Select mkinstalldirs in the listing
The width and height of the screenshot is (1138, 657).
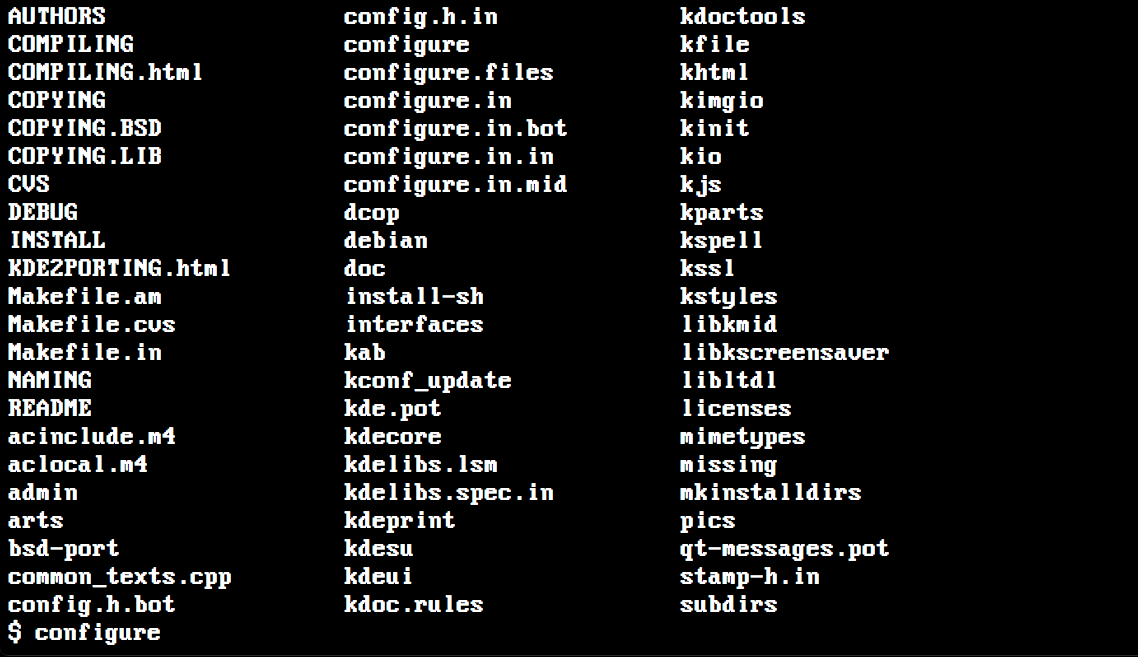(771, 493)
